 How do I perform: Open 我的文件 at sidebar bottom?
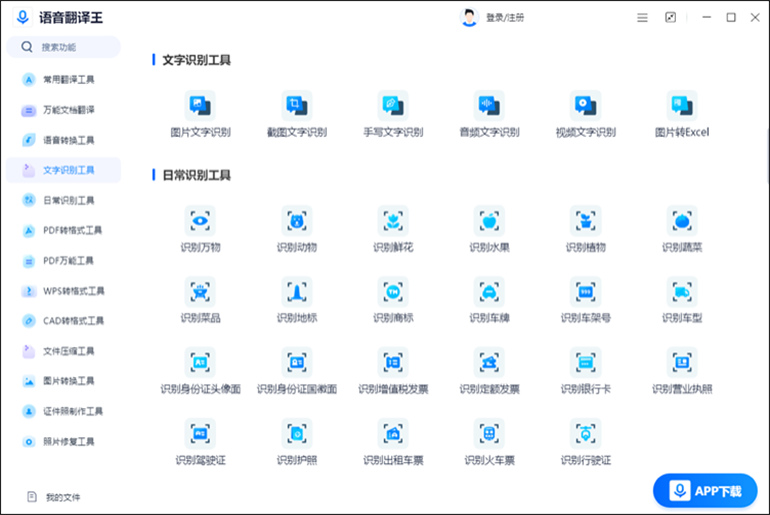point(54,497)
